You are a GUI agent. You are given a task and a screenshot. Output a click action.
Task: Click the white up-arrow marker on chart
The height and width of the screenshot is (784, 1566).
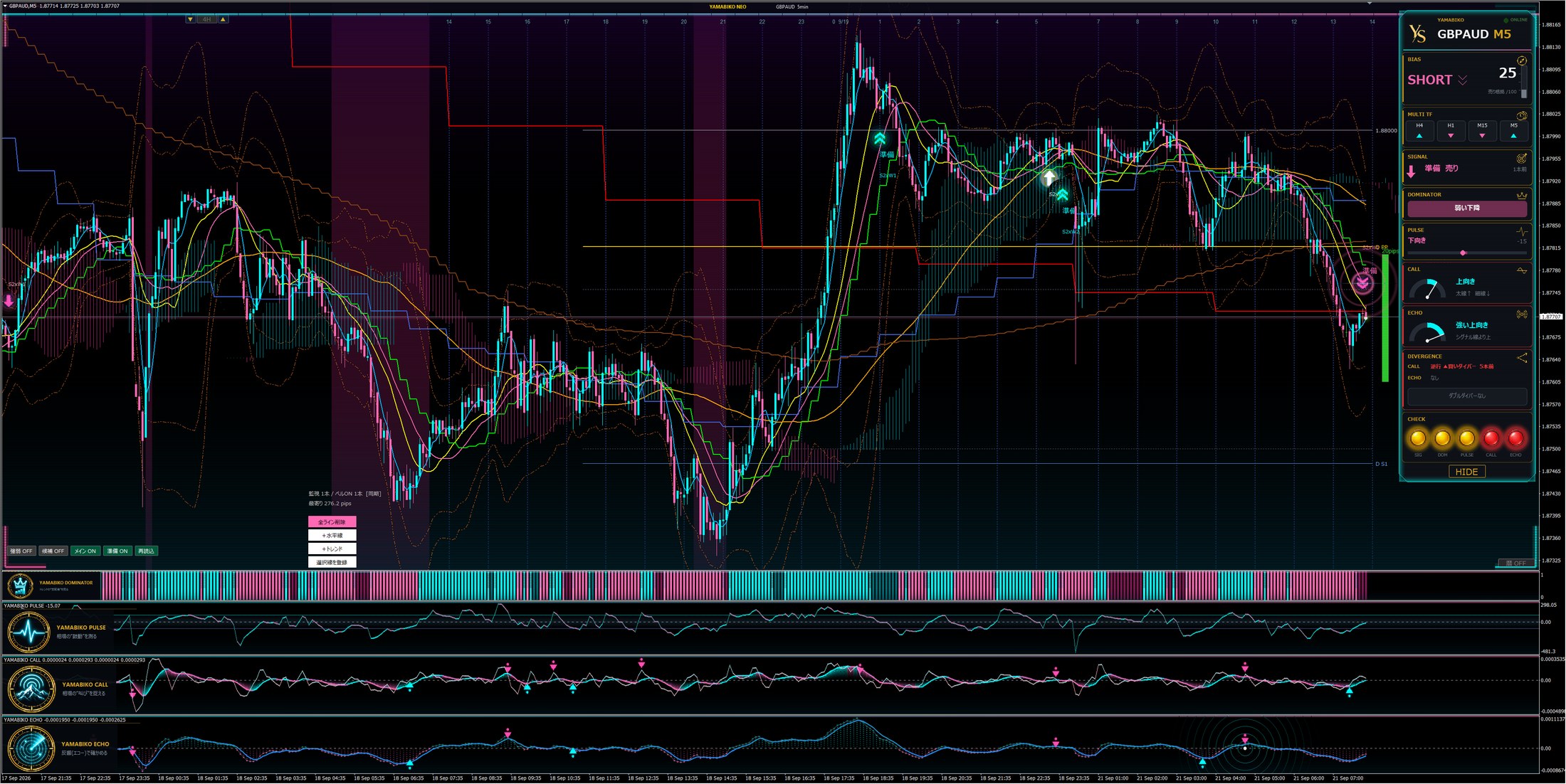[1049, 177]
